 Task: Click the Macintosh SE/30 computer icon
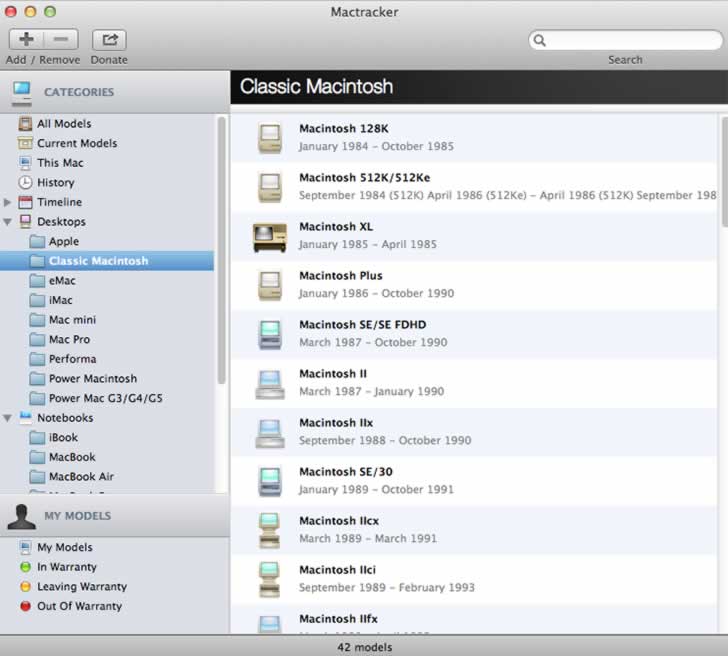click(x=270, y=481)
